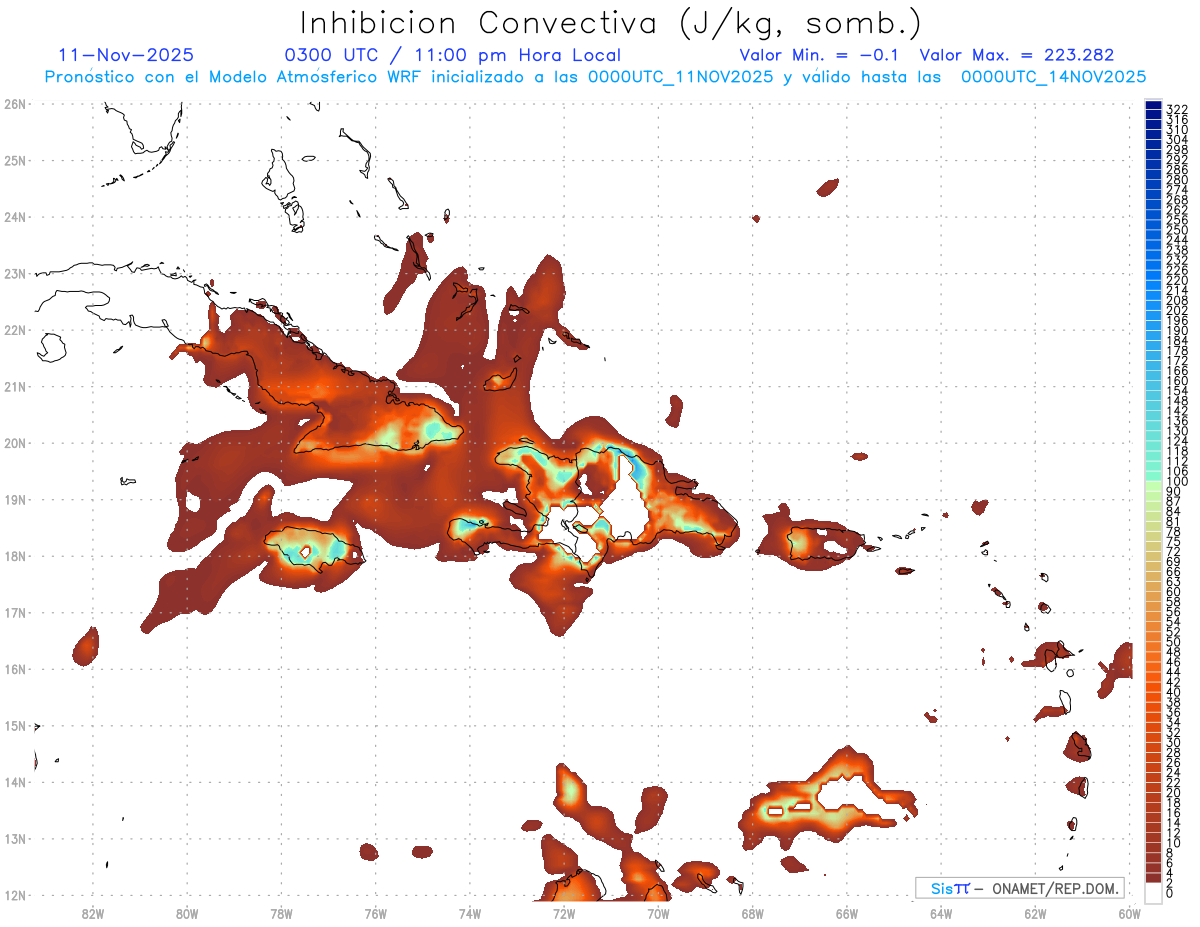Click the "24N" latitude label
The height and width of the screenshot is (927, 1200).
click(14, 217)
